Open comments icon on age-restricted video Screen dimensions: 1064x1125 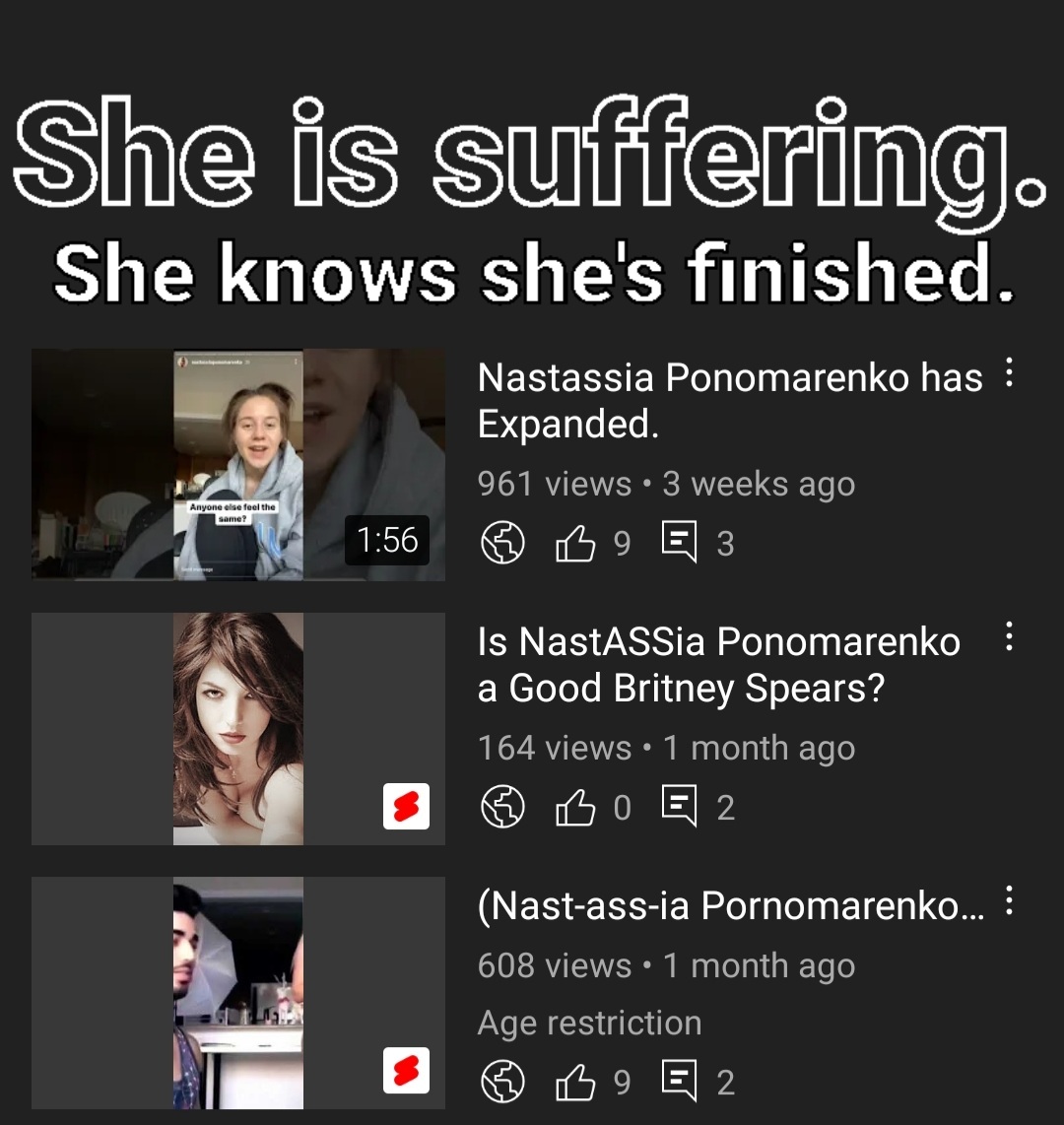click(679, 1082)
